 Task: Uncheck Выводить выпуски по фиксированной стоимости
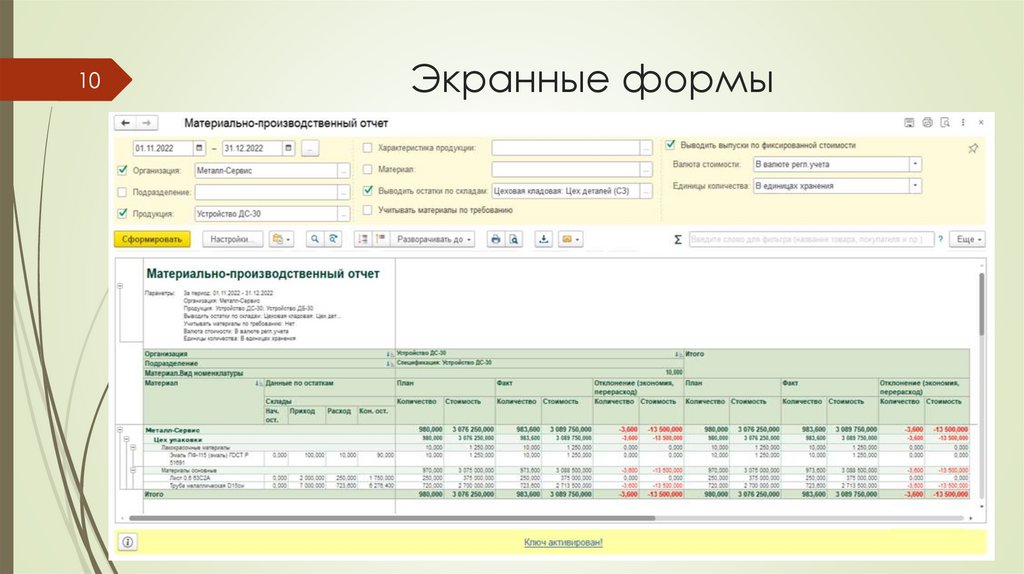(670, 144)
